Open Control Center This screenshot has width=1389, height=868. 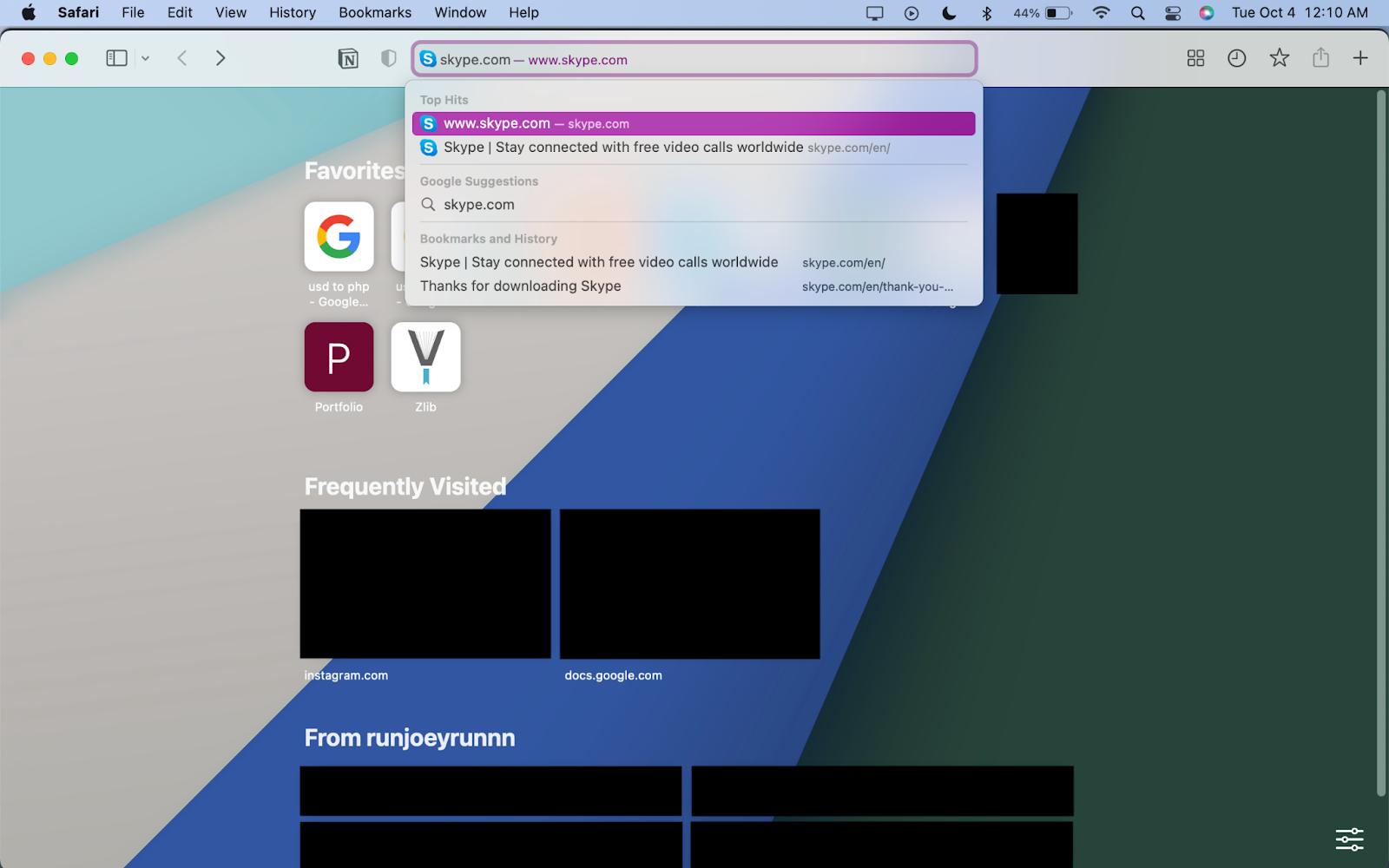click(1173, 13)
